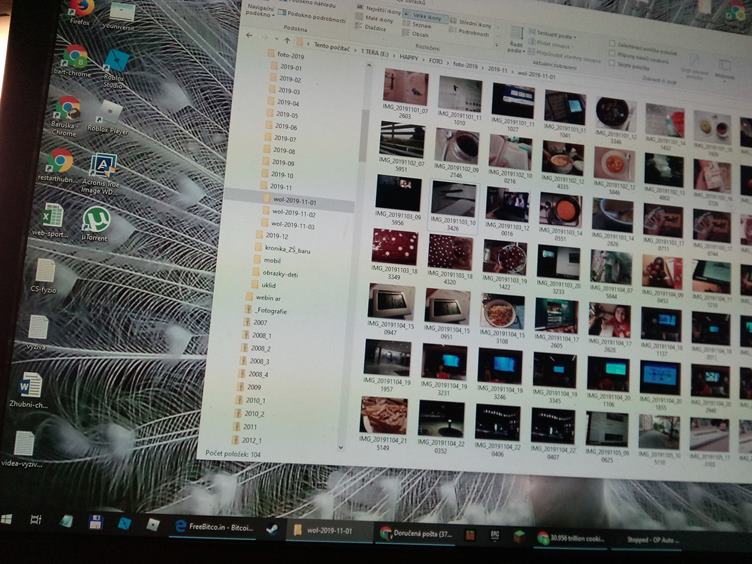Click the ribbon layout gallery expand arrow
752x564 pixels.
497,45
